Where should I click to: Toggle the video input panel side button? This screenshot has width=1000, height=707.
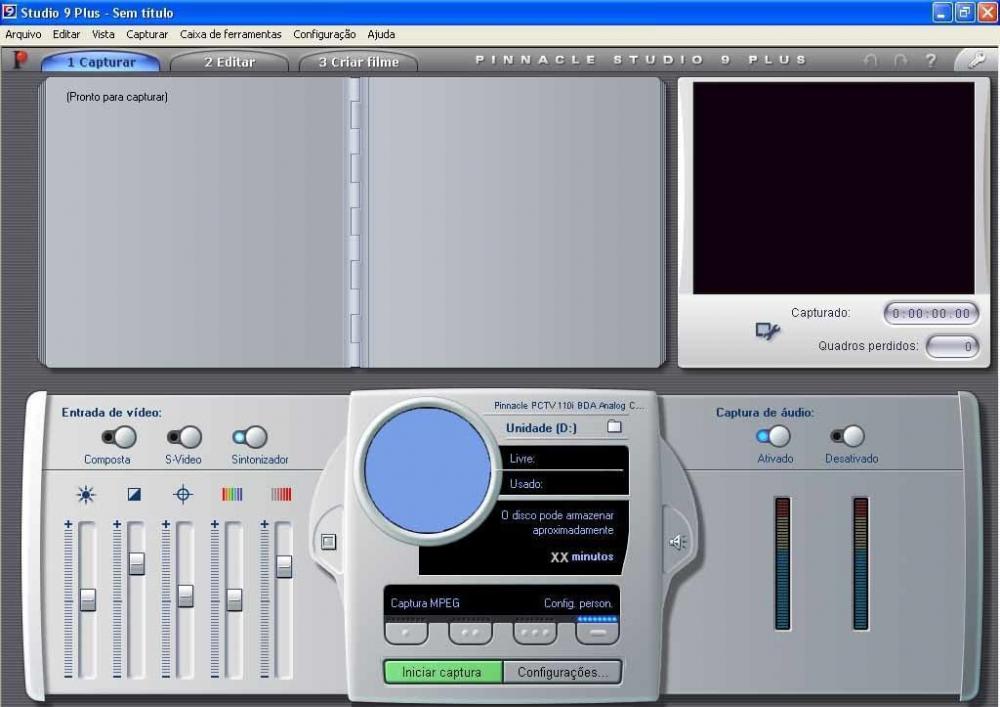pos(328,541)
